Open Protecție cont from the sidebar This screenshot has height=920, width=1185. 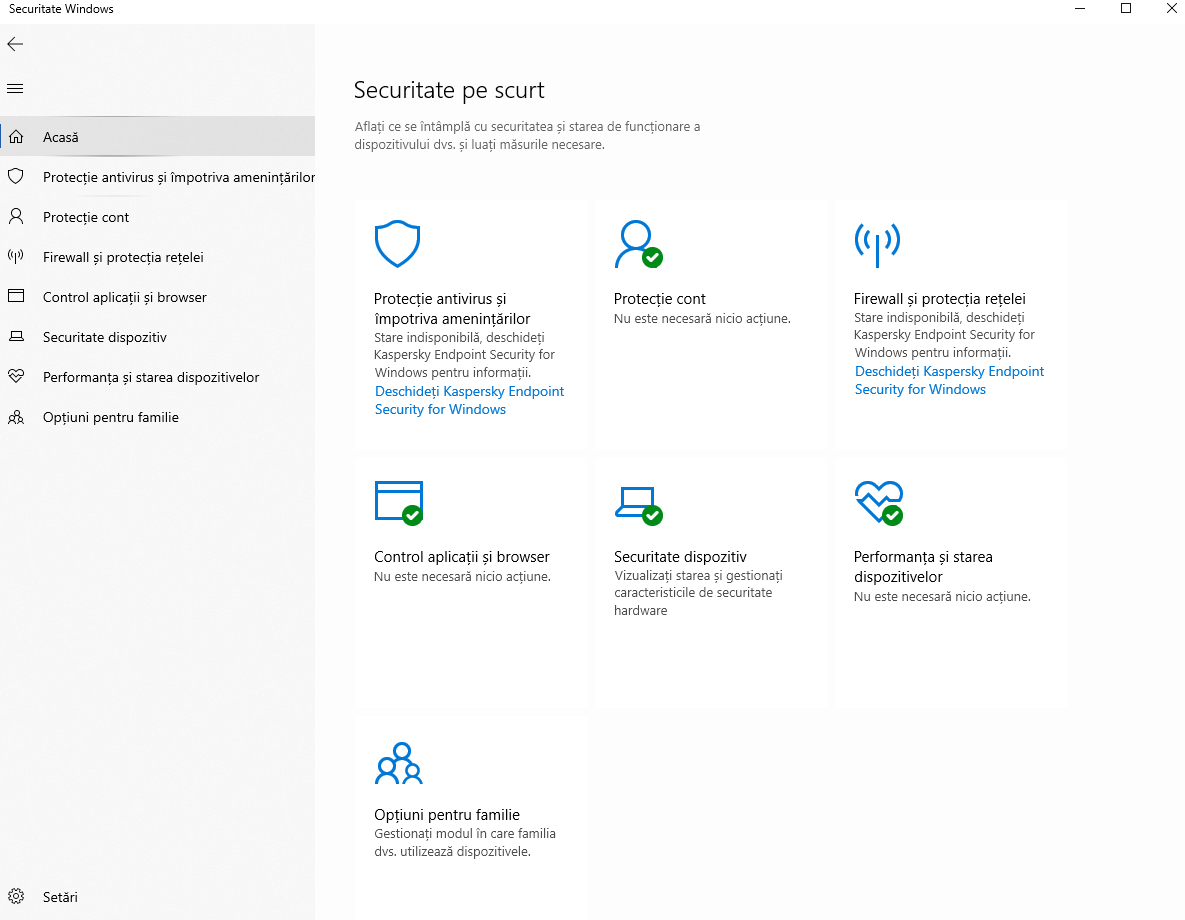tap(85, 216)
